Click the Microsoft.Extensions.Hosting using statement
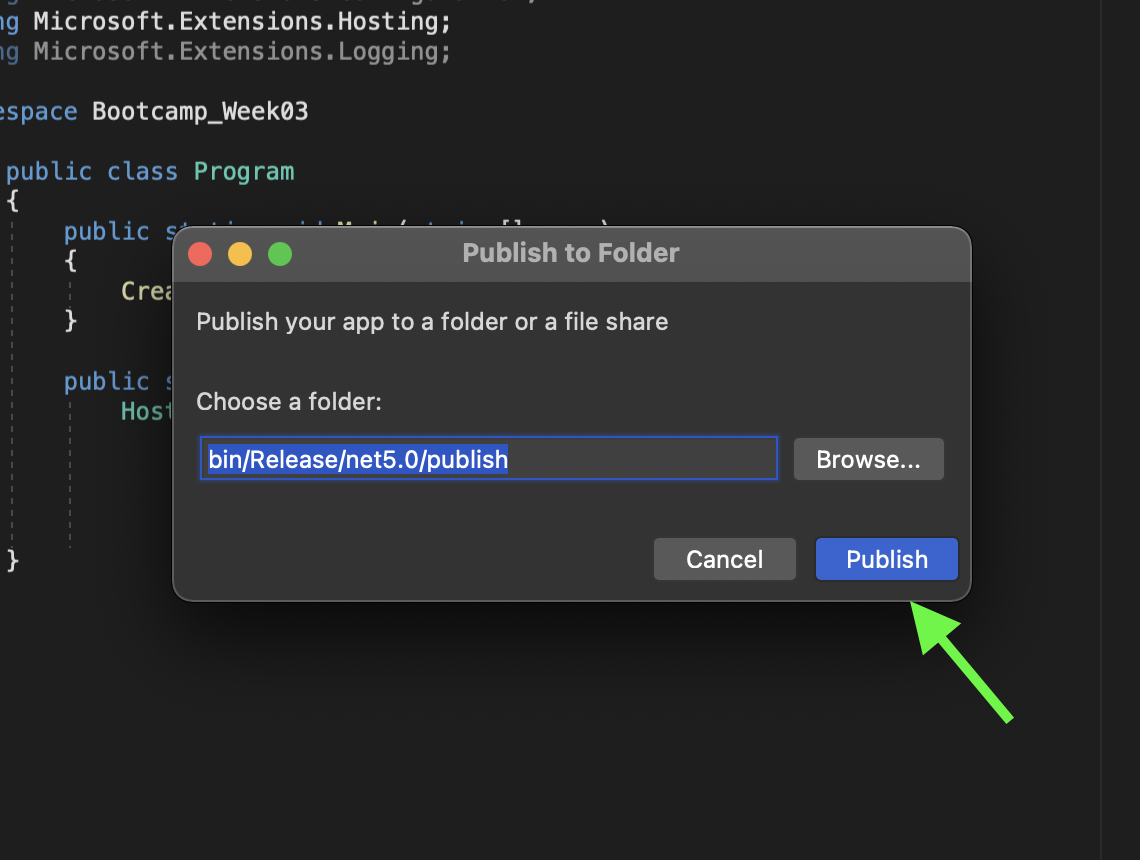 tap(240, 21)
